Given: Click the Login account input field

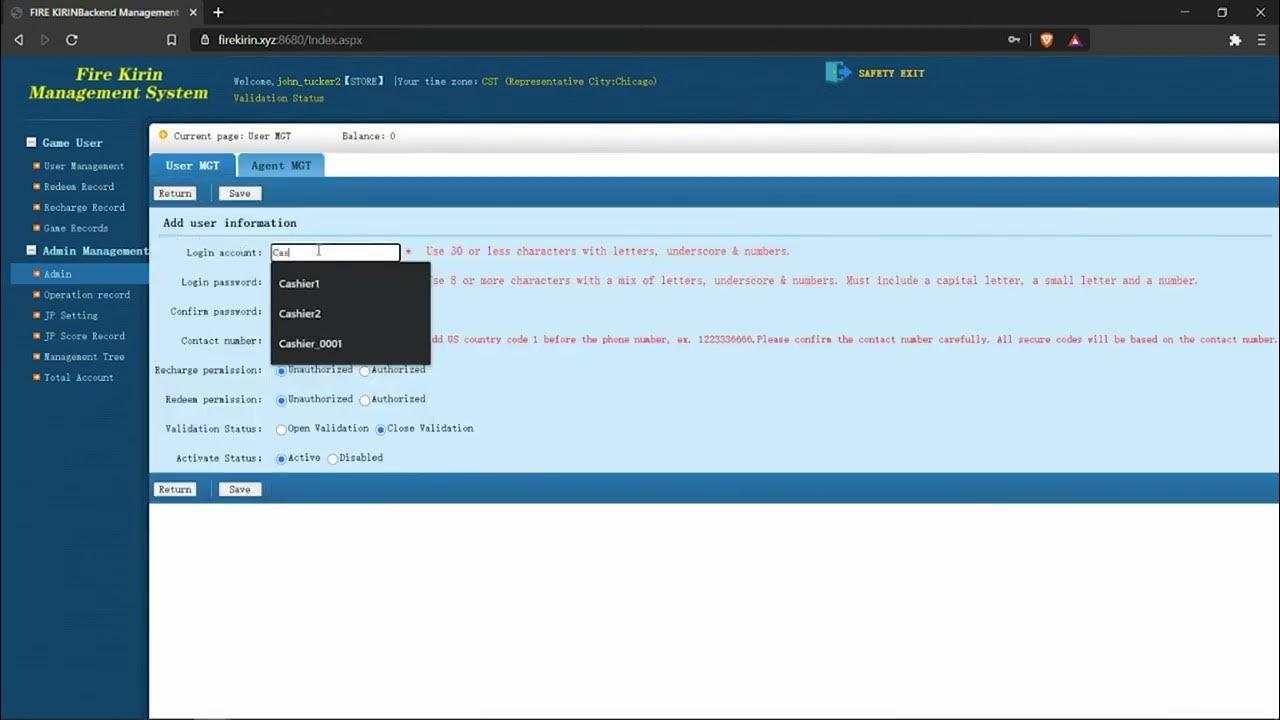Looking at the screenshot, I should point(335,253).
